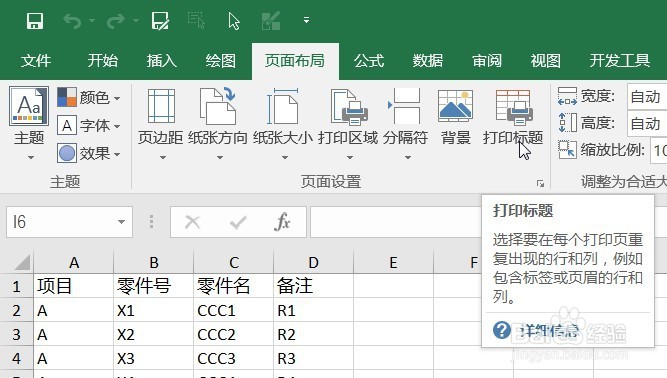The height and width of the screenshot is (378, 667).
Task: Click the 宽度 width icon
Action: 567,97
